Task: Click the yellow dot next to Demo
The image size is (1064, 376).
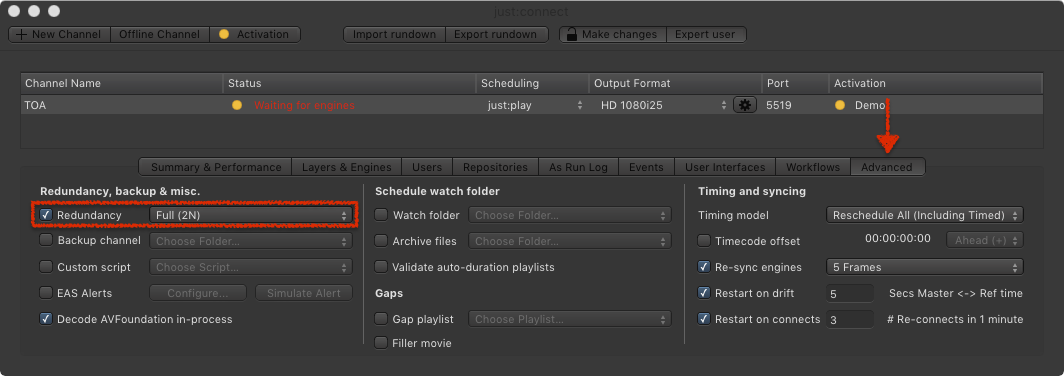Action: pos(840,105)
